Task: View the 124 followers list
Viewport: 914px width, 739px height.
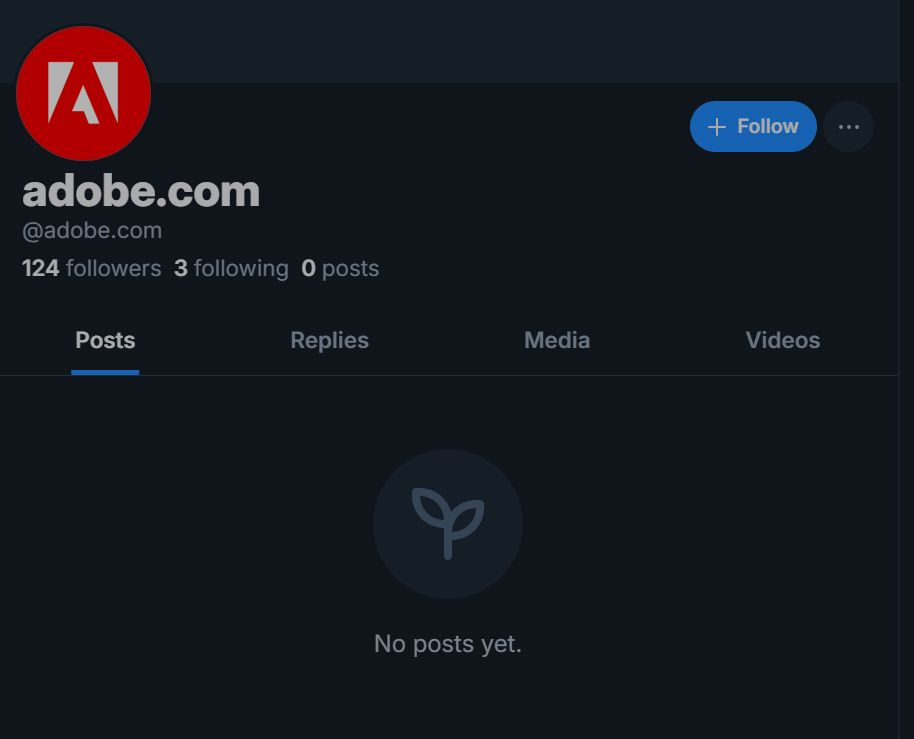Action: (x=92, y=268)
